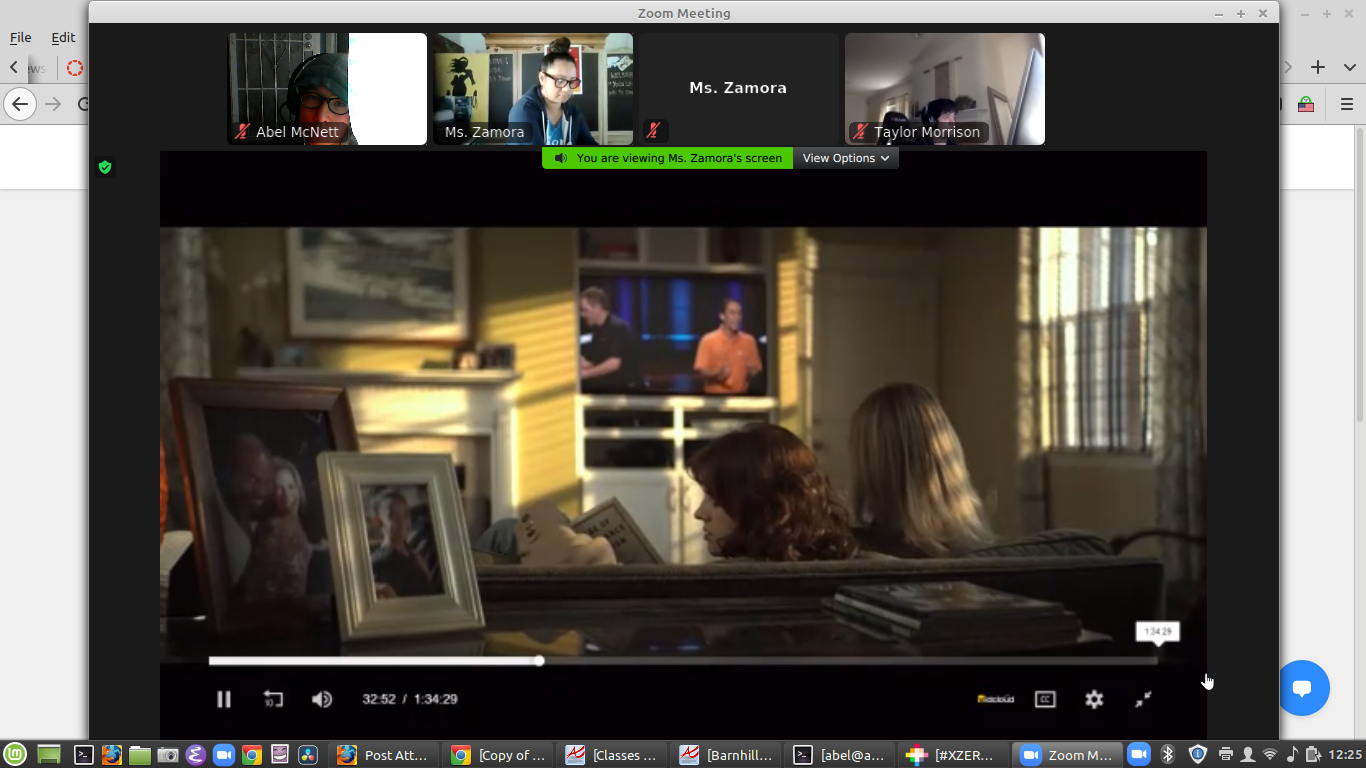Viewport: 1366px width, 768px height.
Task: Click the video progress scrubber handle
Action: coord(539,661)
